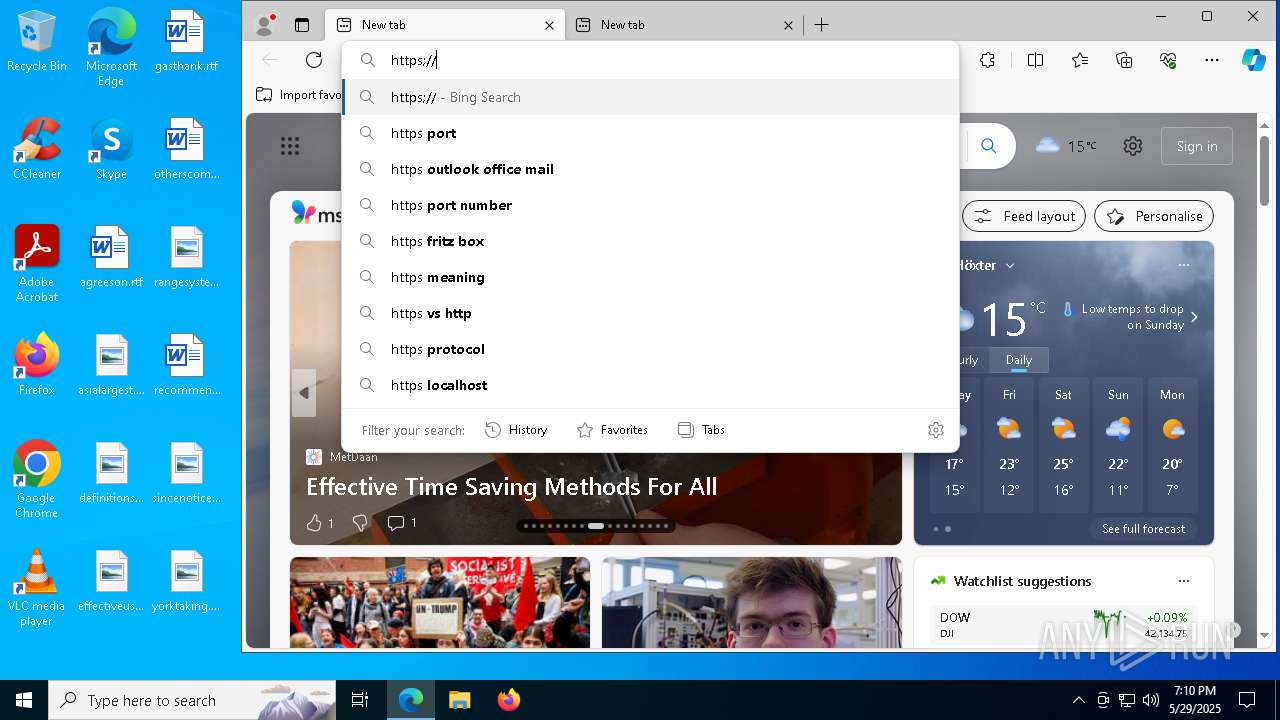Screen dimensions: 1280x720
Task: Select 'https vs http' suggestion
Action: tap(650, 313)
